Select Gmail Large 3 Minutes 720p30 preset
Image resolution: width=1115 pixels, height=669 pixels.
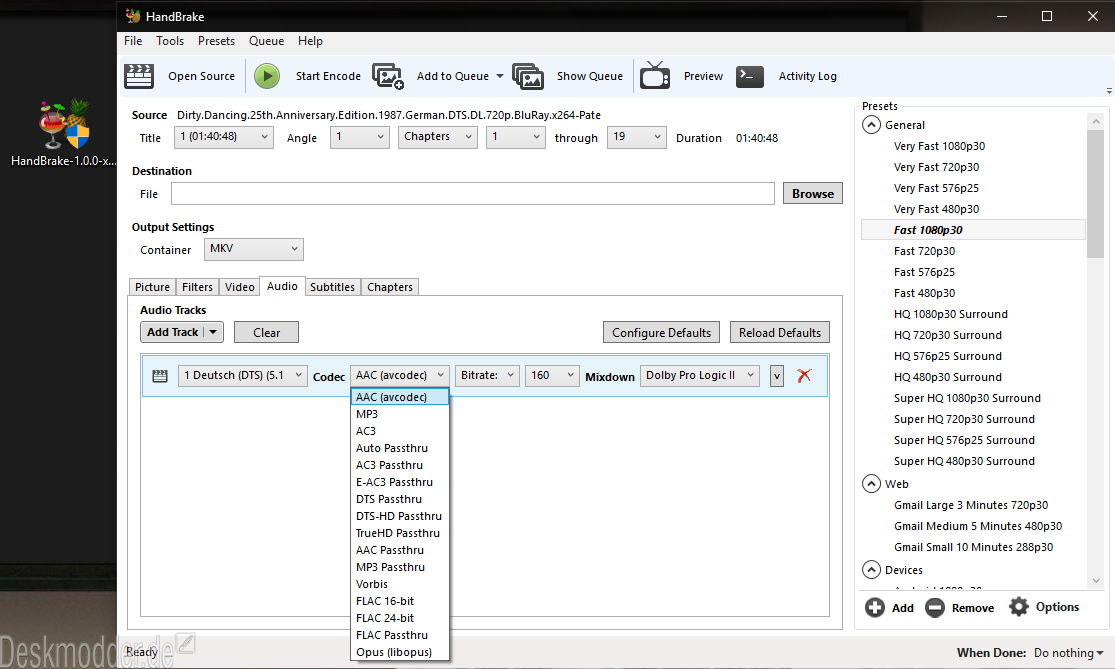[x=971, y=505]
